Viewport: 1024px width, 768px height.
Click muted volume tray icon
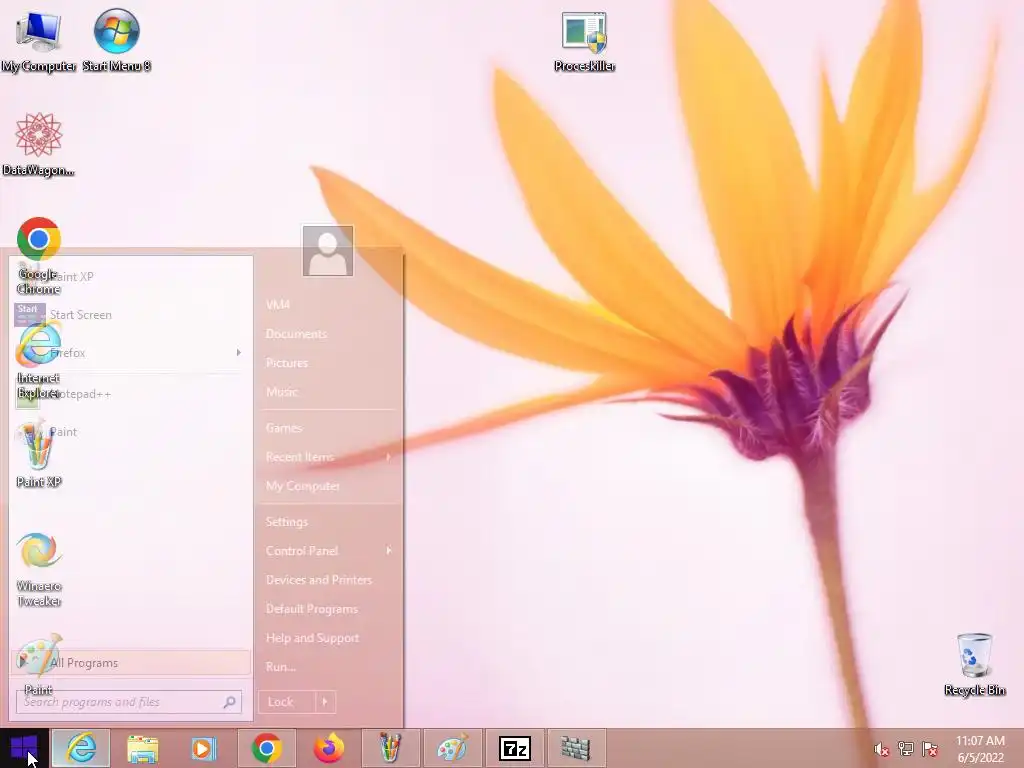point(881,749)
